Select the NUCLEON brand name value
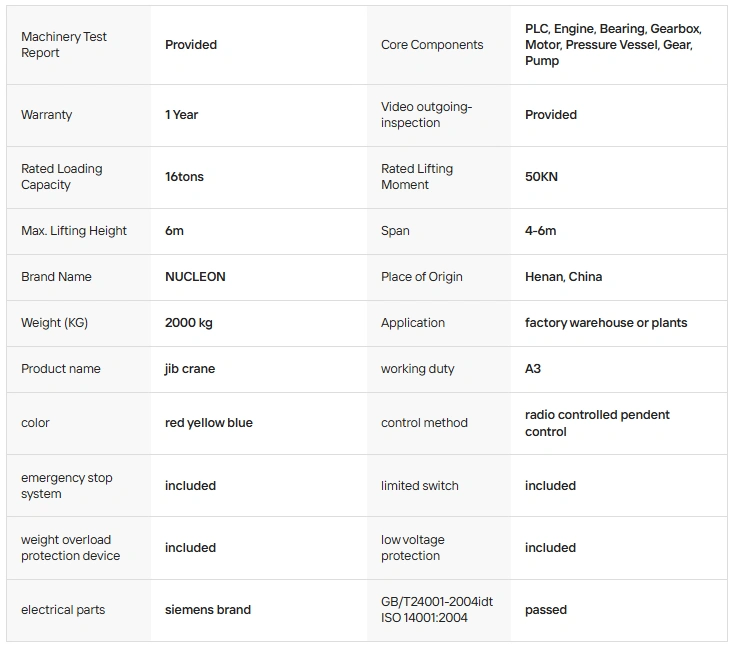The width and height of the screenshot is (736, 648). (195, 277)
